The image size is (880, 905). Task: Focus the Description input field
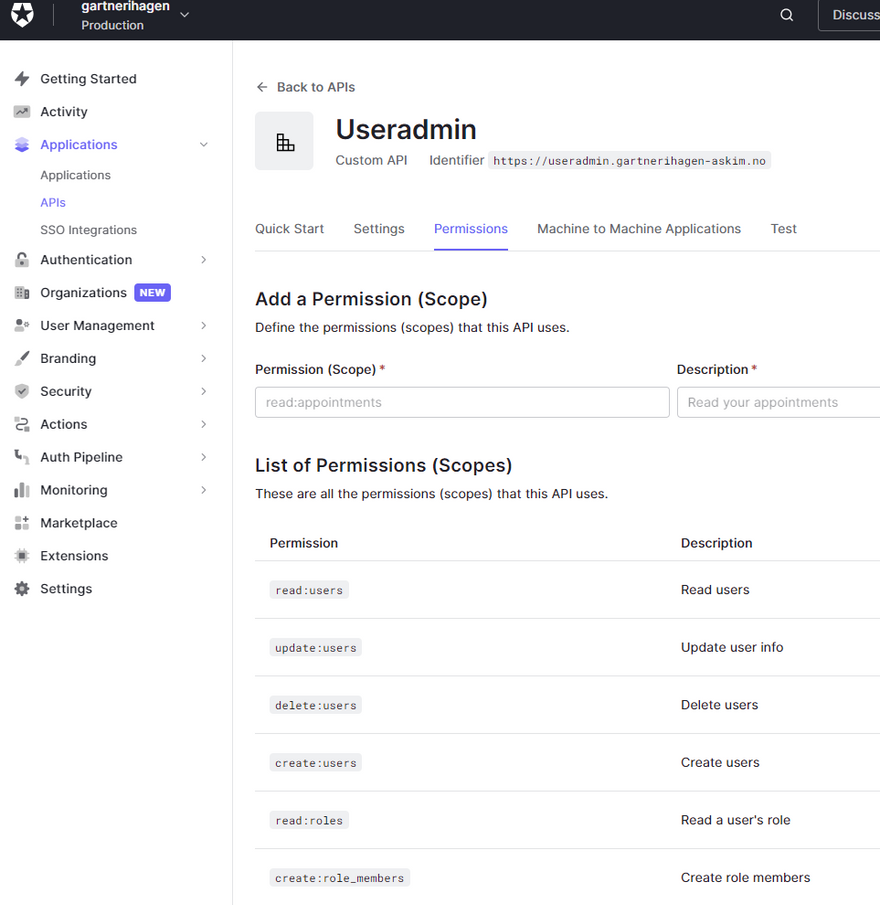tap(778, 402)
